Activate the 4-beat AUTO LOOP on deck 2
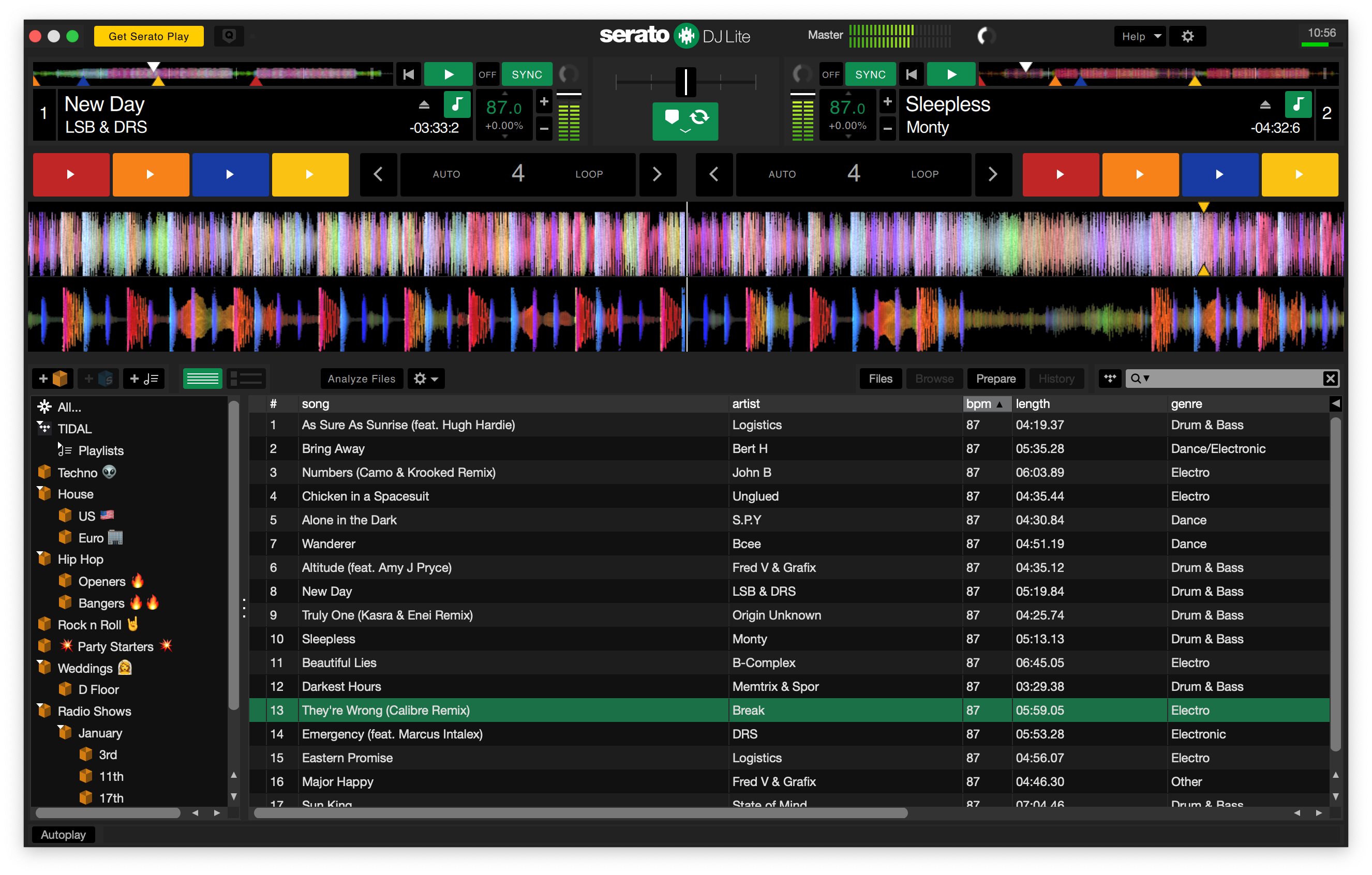Viewport: 1372px width, 875px height. pyautogui.click(x=853, y=174)
